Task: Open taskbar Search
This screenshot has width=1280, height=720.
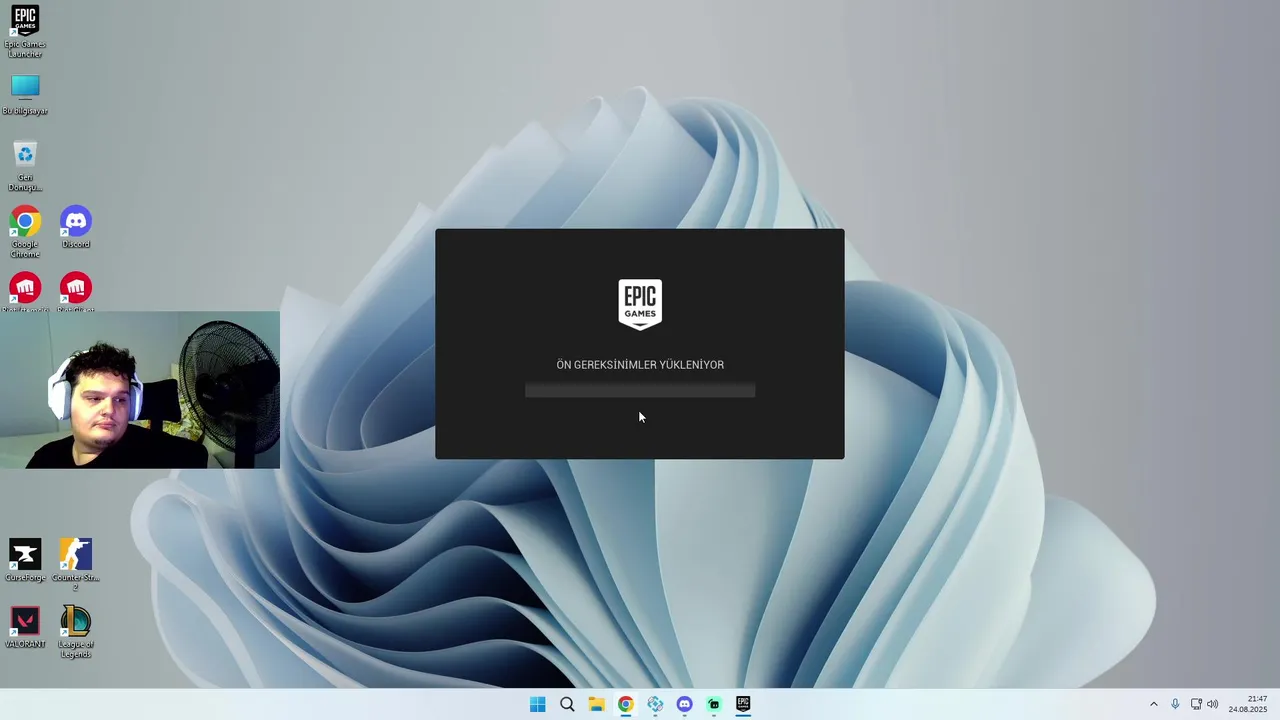Action: pyautogui.click(x=567, y=704)
